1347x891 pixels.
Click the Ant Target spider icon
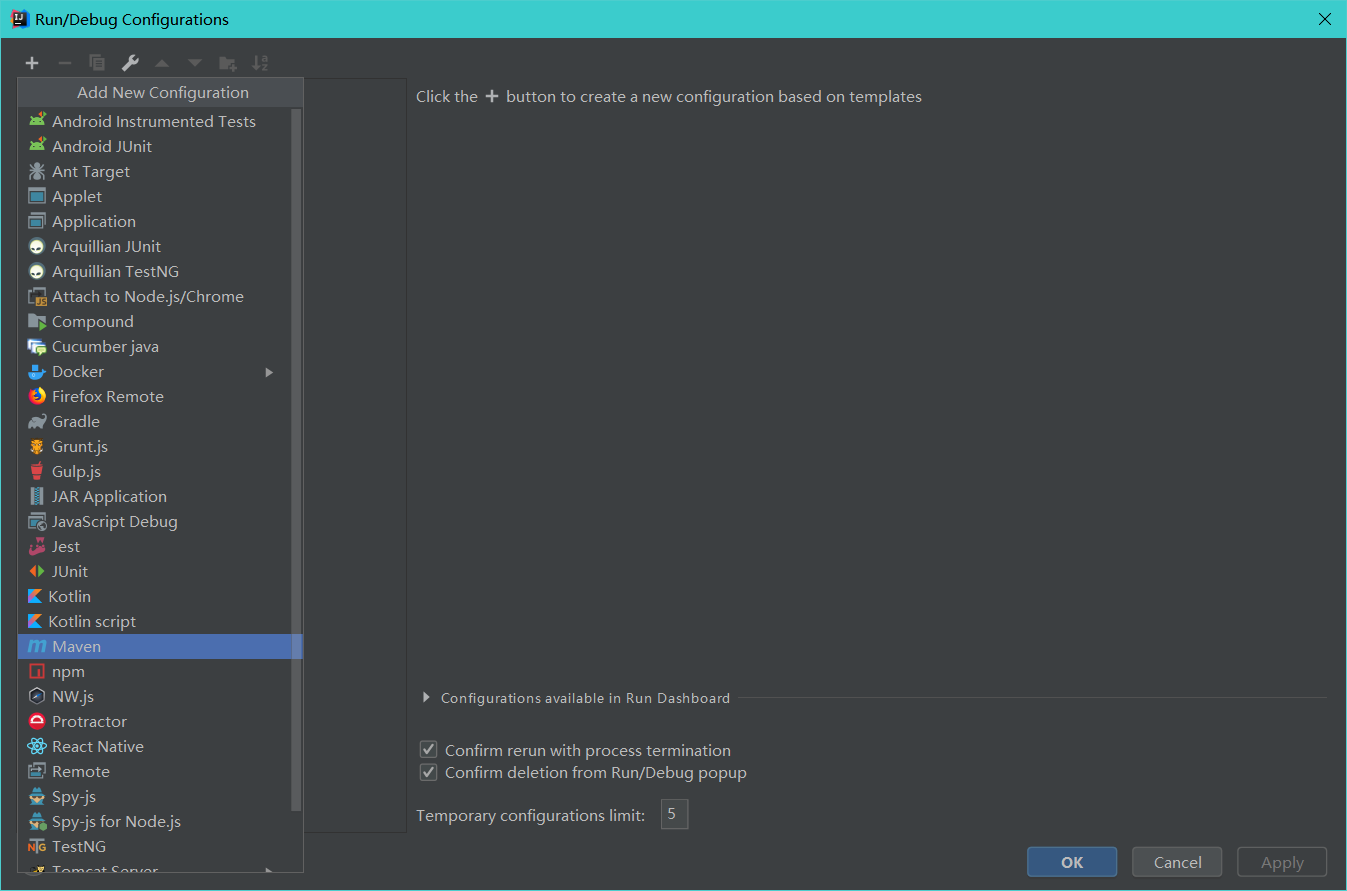point(37,171)
